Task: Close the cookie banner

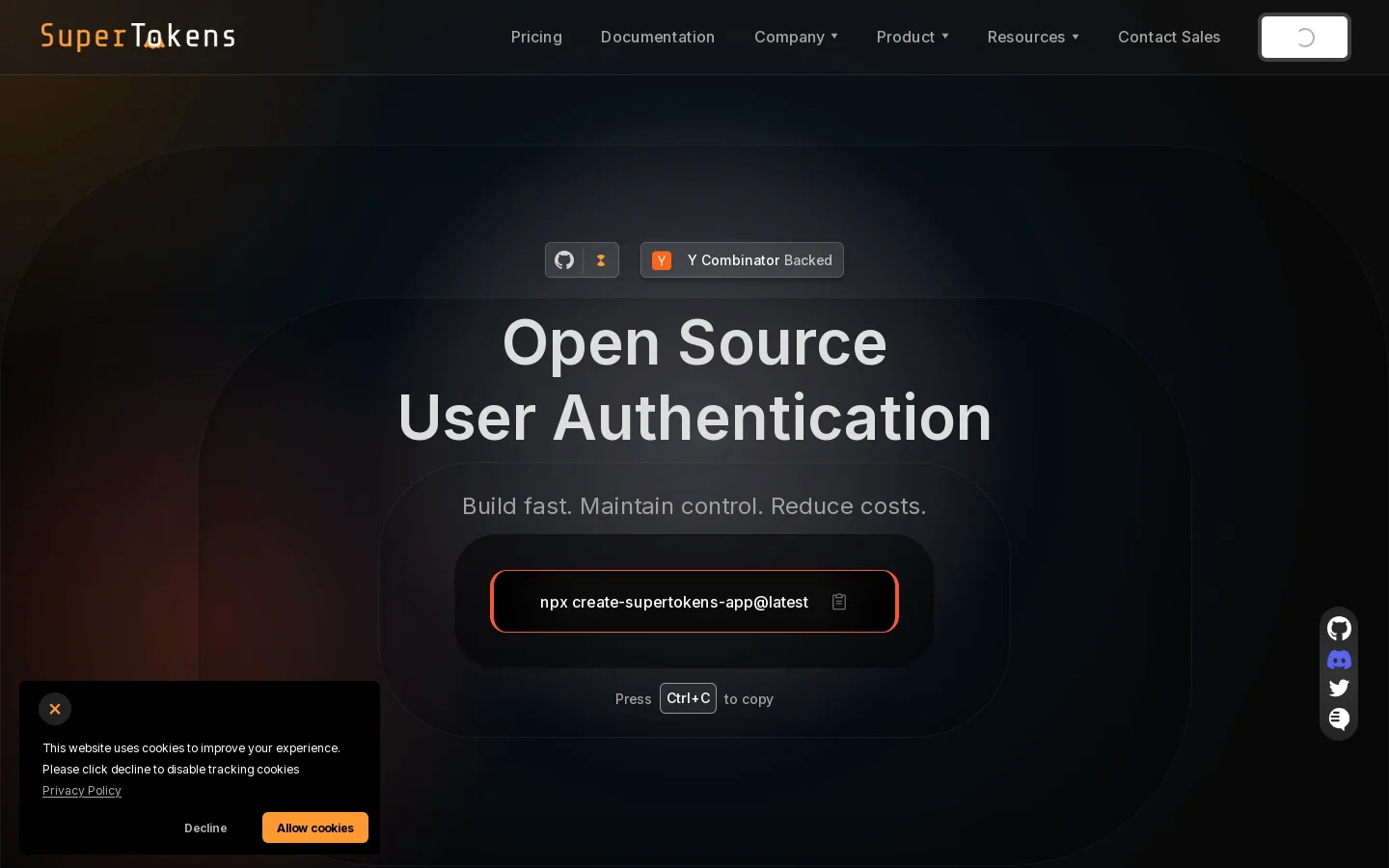Action: coord(55,709)
